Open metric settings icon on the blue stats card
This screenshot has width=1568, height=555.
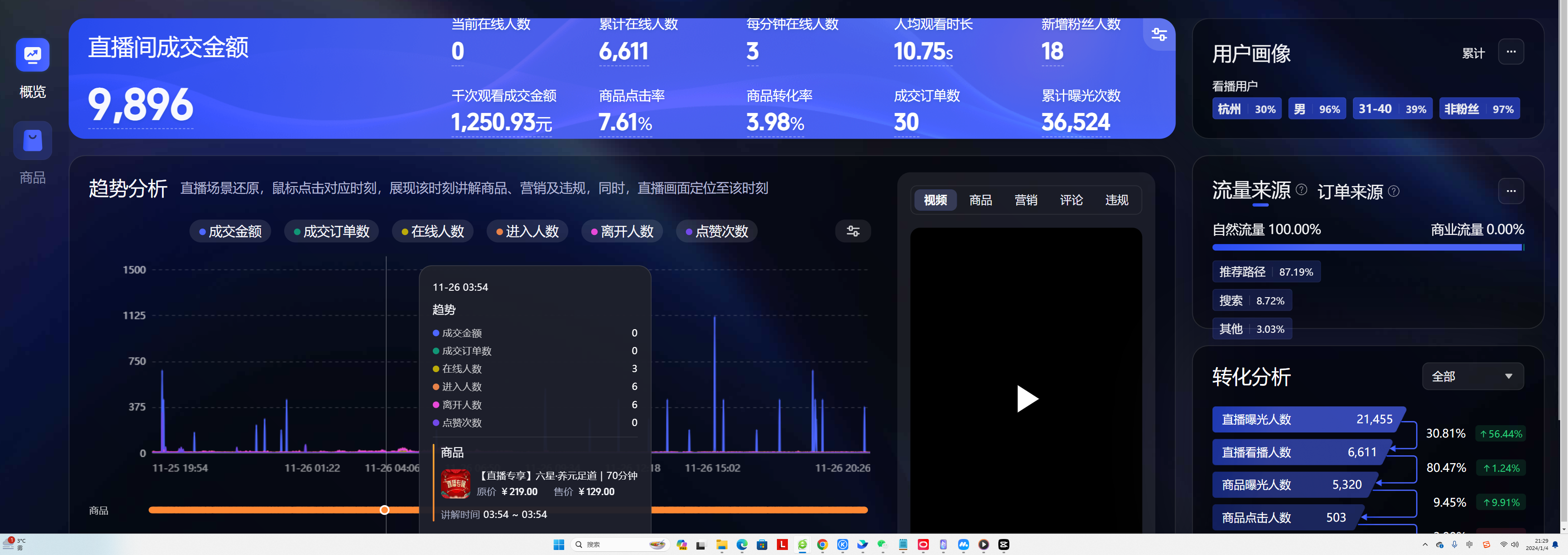click(1158, 35)
